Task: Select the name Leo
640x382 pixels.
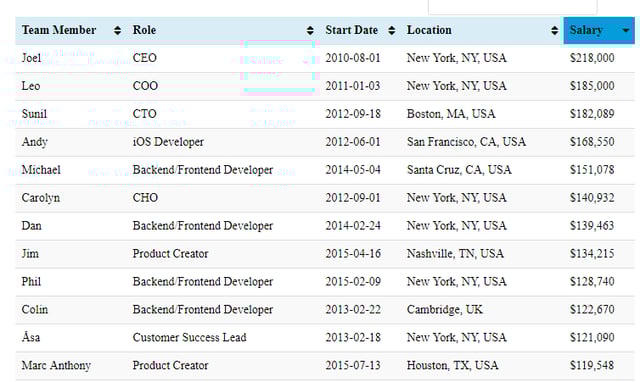Action: 31,86
